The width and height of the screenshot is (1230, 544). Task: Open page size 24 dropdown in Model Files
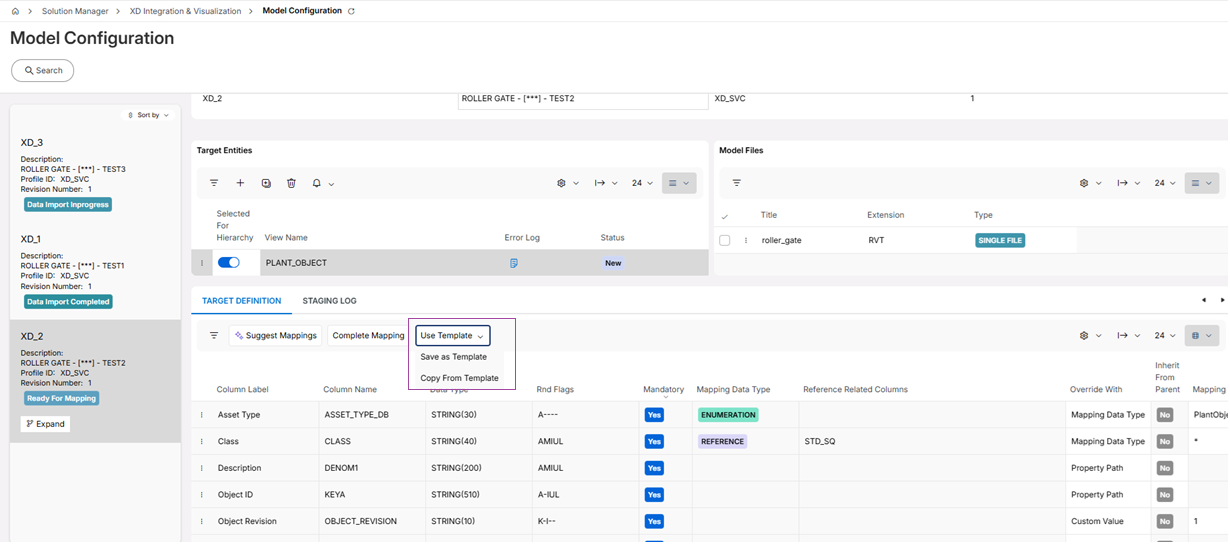(x=1164, y=183)
